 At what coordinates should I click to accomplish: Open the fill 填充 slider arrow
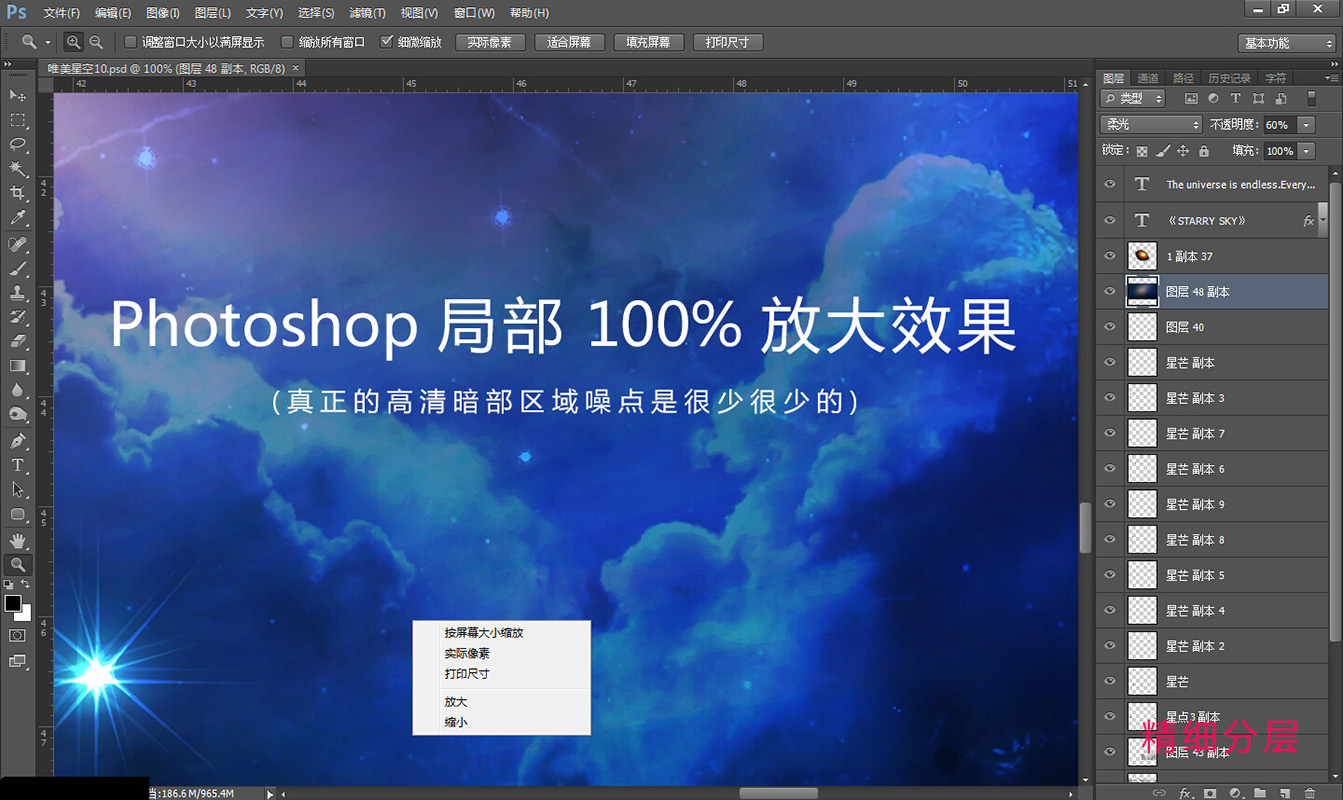(1307, 151)
